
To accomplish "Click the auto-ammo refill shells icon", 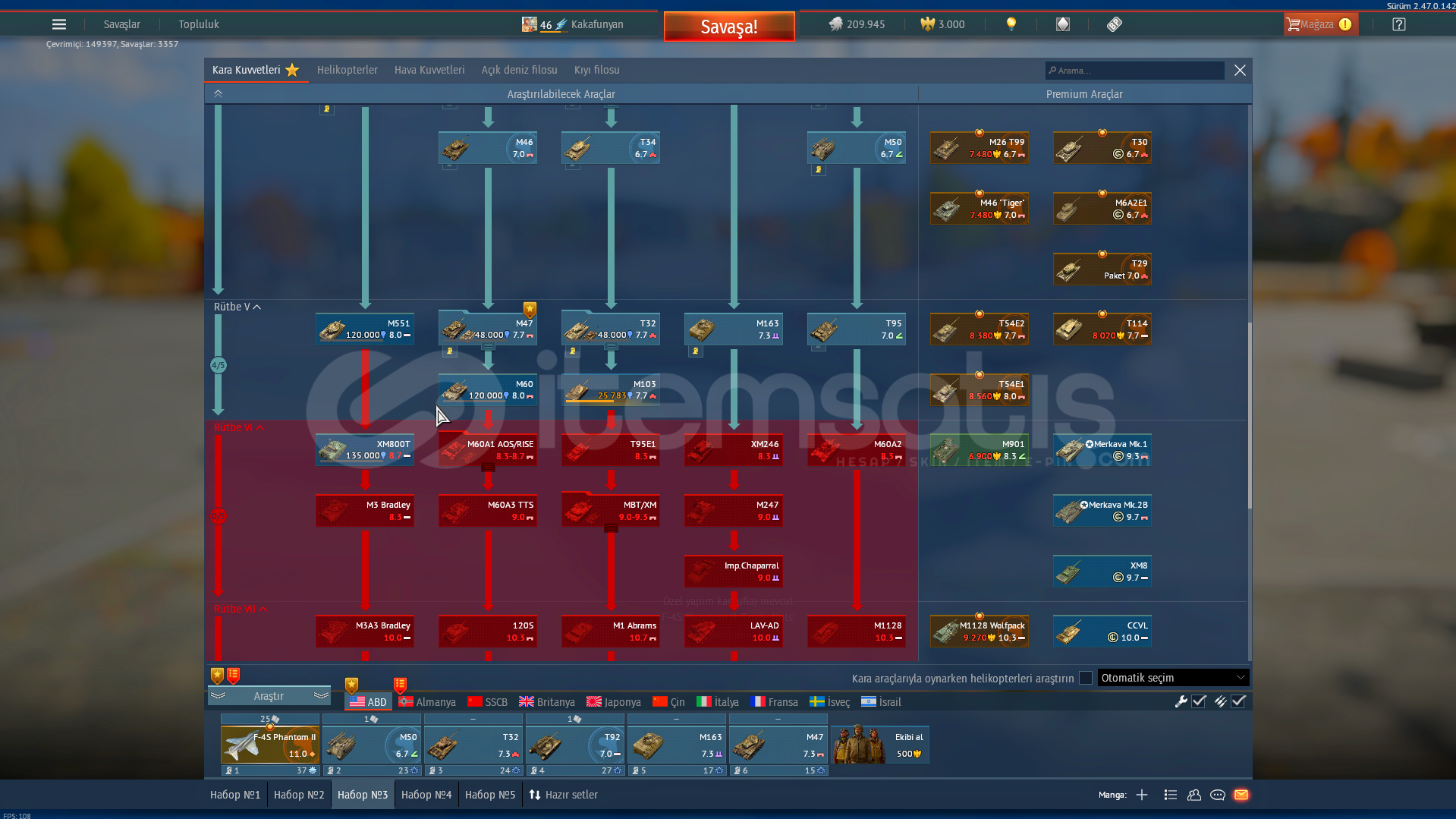I will click(x=1219, y=701).
